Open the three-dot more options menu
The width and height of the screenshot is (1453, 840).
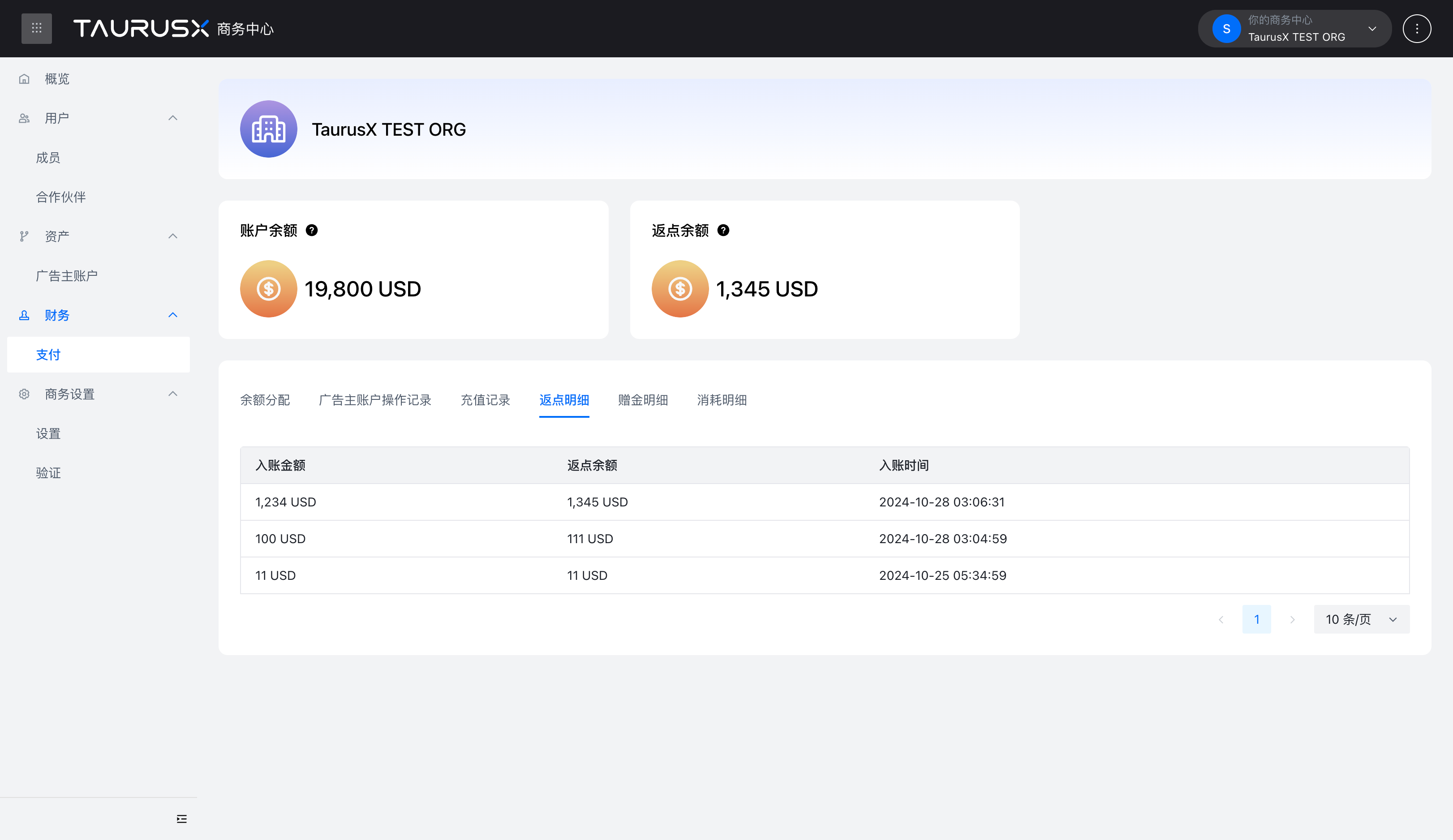point(1417,28)
